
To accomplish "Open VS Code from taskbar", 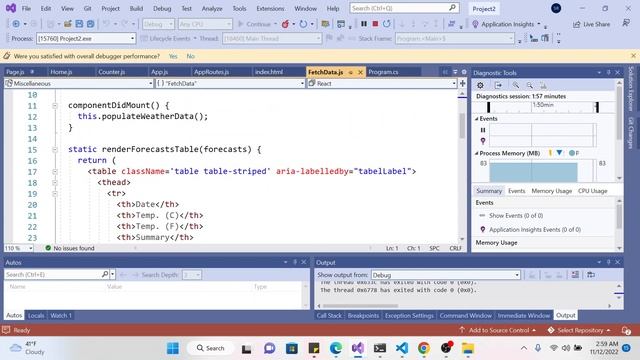I will coord(402,348).
